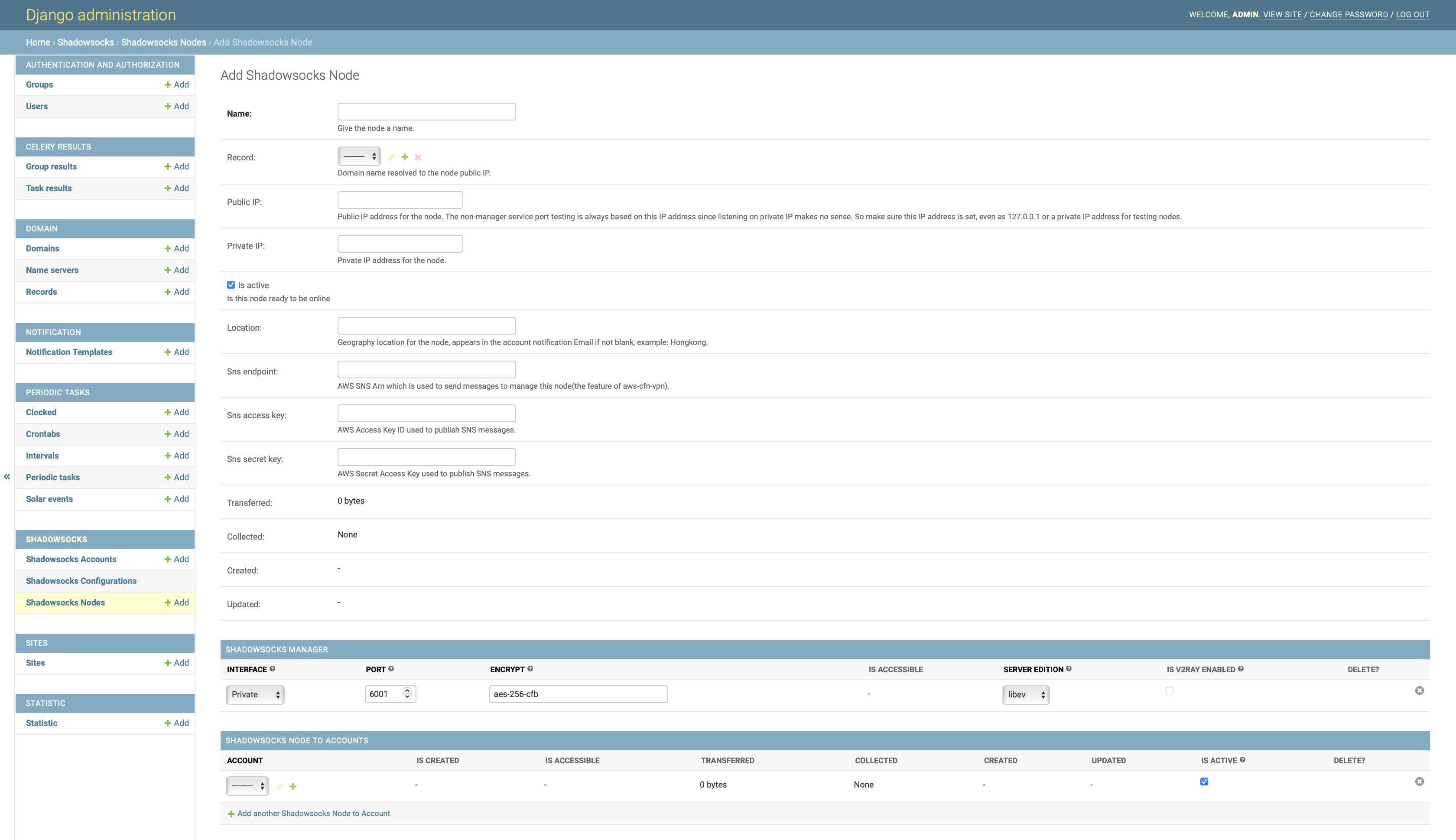Collapse the sidebar with the double-arrow icon
This screenshot has width=1456, height=840.
point(7,476)
